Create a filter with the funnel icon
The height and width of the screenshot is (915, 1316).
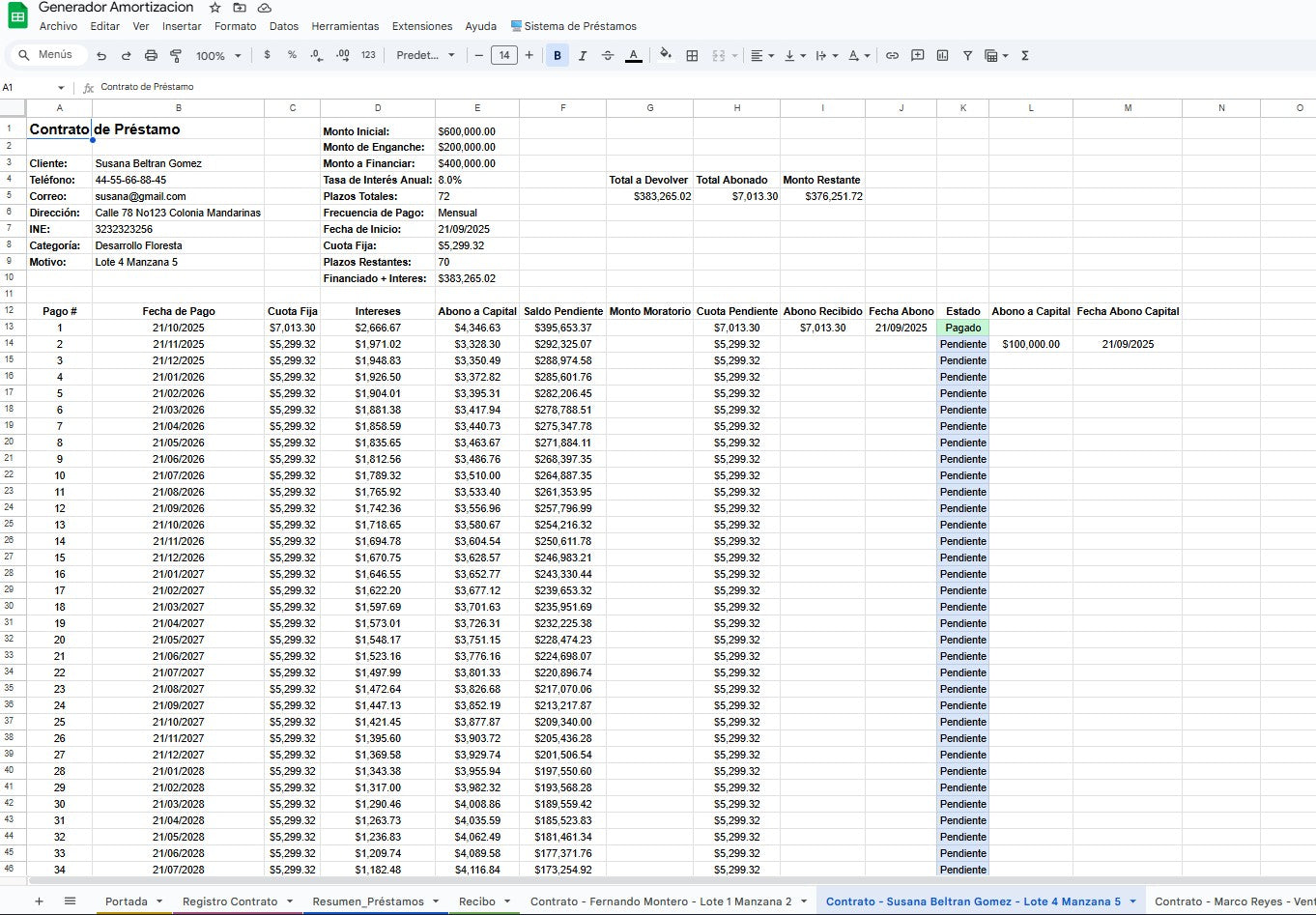pyautogui.click(x=966, y=55)
